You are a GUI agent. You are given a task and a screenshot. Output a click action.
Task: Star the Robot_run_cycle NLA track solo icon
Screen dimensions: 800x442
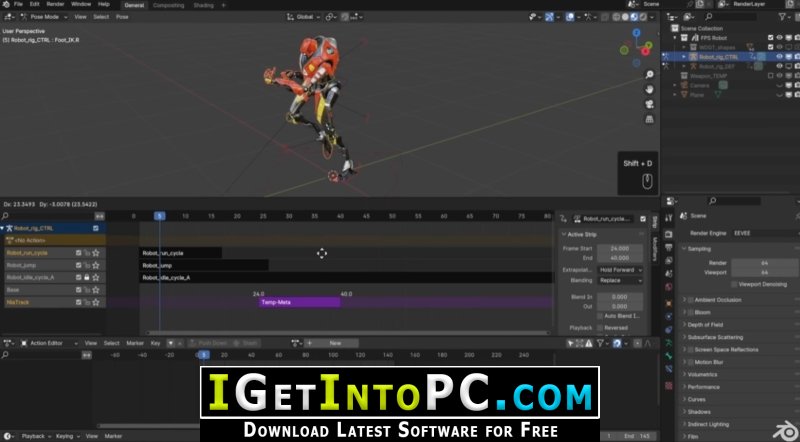click(x=96, y=253)
